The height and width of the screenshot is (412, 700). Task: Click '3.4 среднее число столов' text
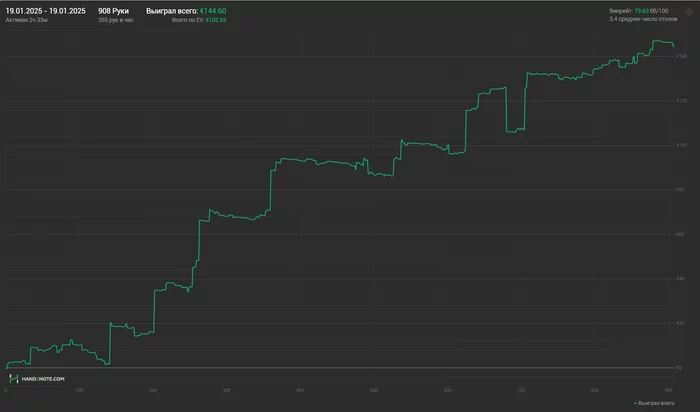643,19
